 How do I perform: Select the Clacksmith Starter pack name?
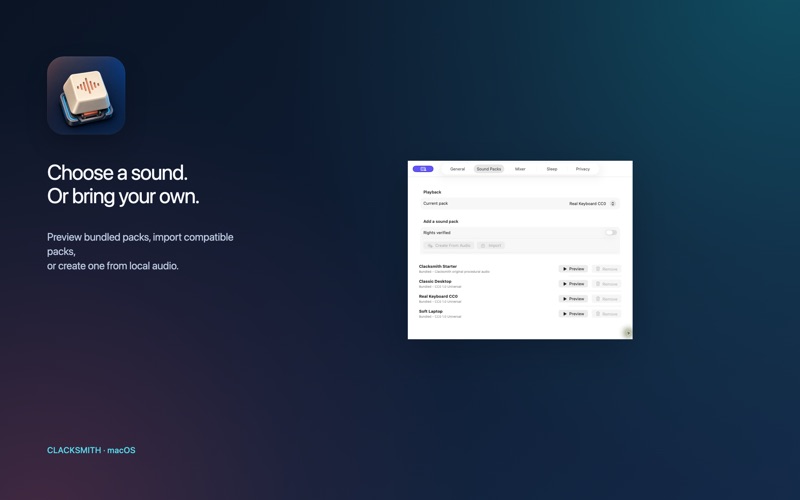pyautogui.click(x=438, y=266)
